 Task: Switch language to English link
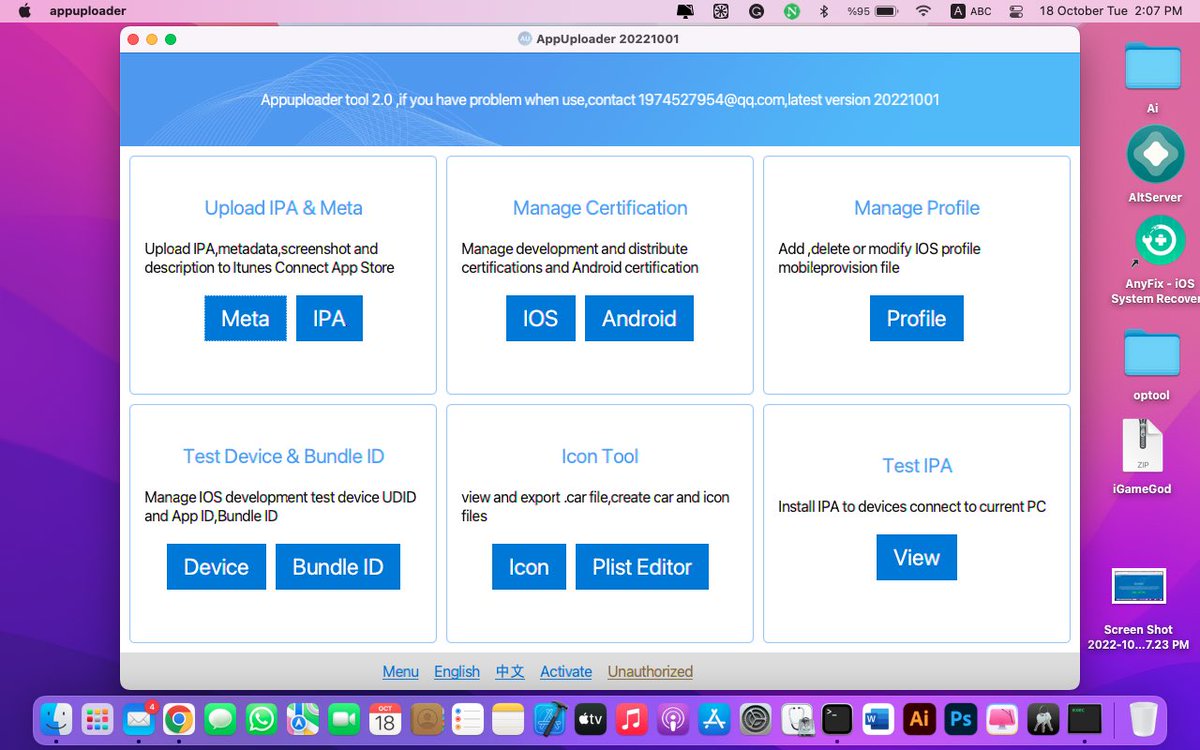click(x=457, y=672)
